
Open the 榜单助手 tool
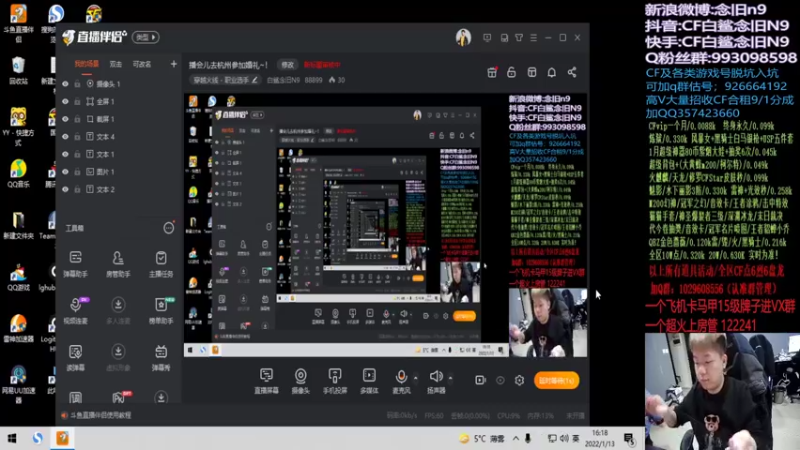161,310
